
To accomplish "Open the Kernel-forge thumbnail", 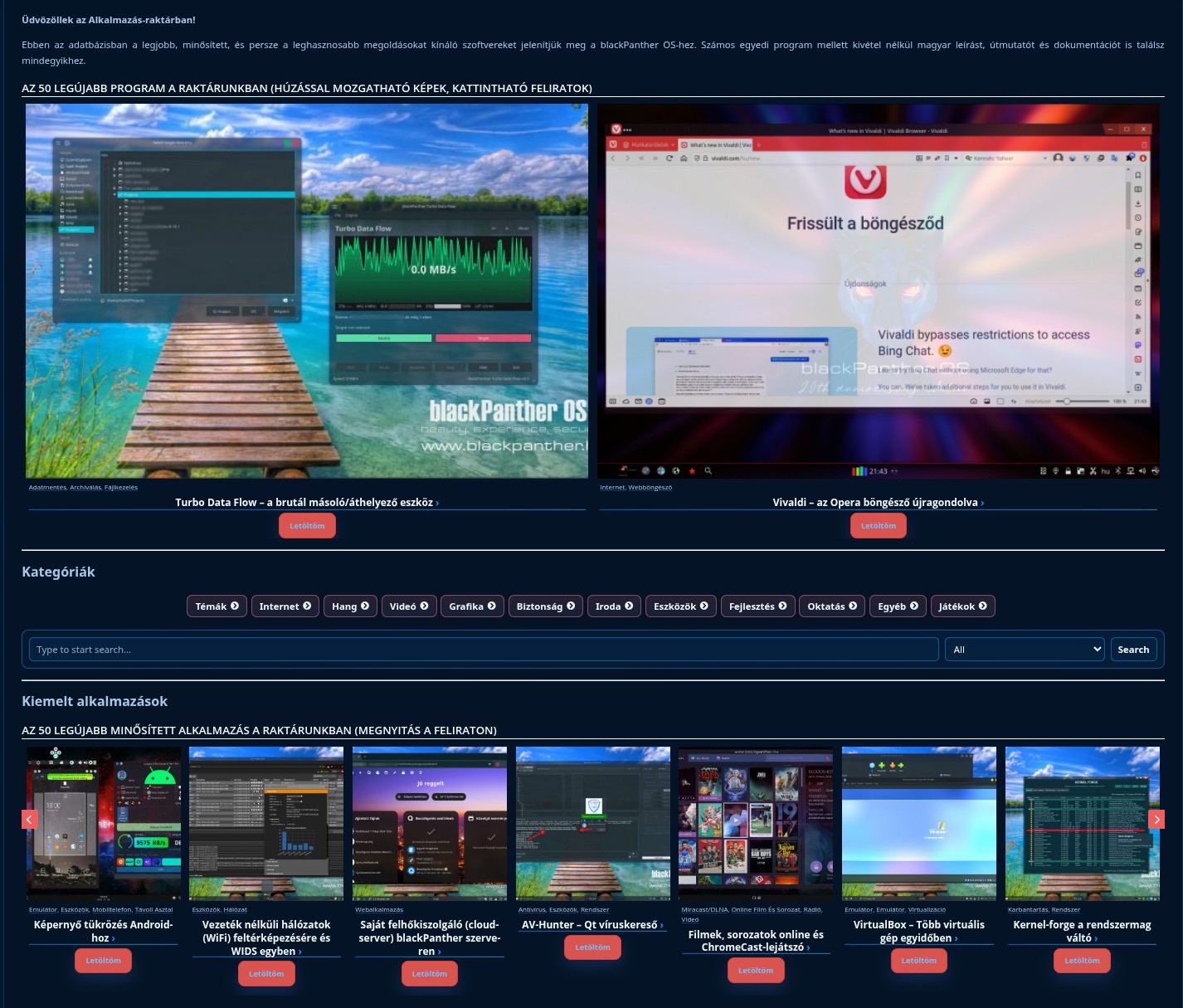I will (1083, 823).
